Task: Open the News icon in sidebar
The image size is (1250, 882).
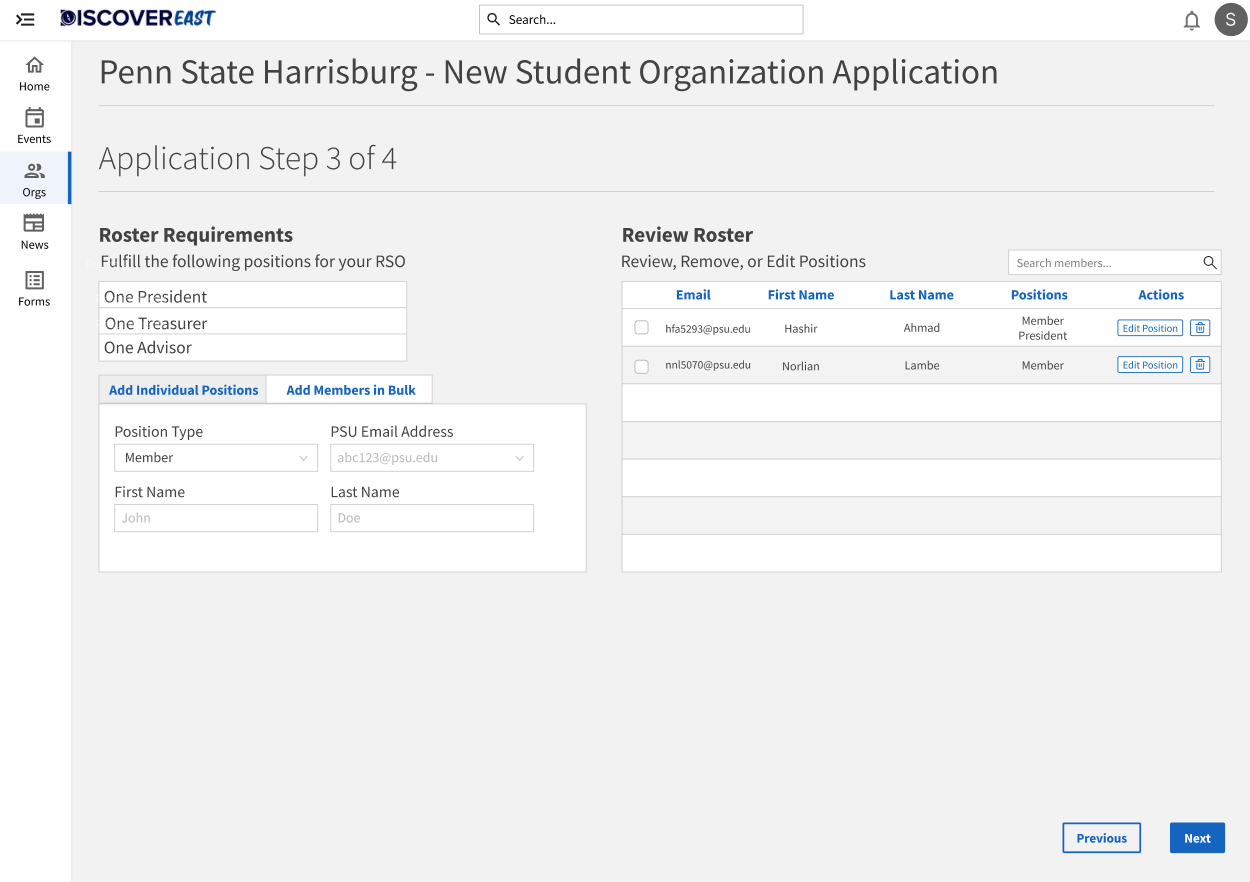Action: 34,223
